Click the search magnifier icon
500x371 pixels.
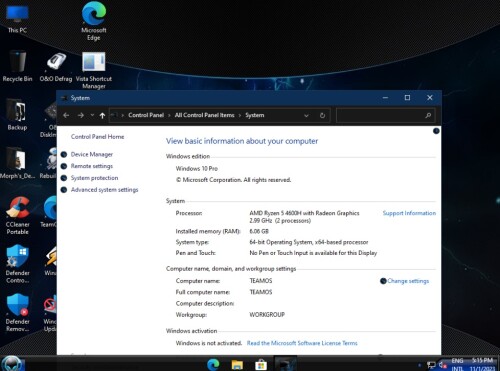point(428,115)
